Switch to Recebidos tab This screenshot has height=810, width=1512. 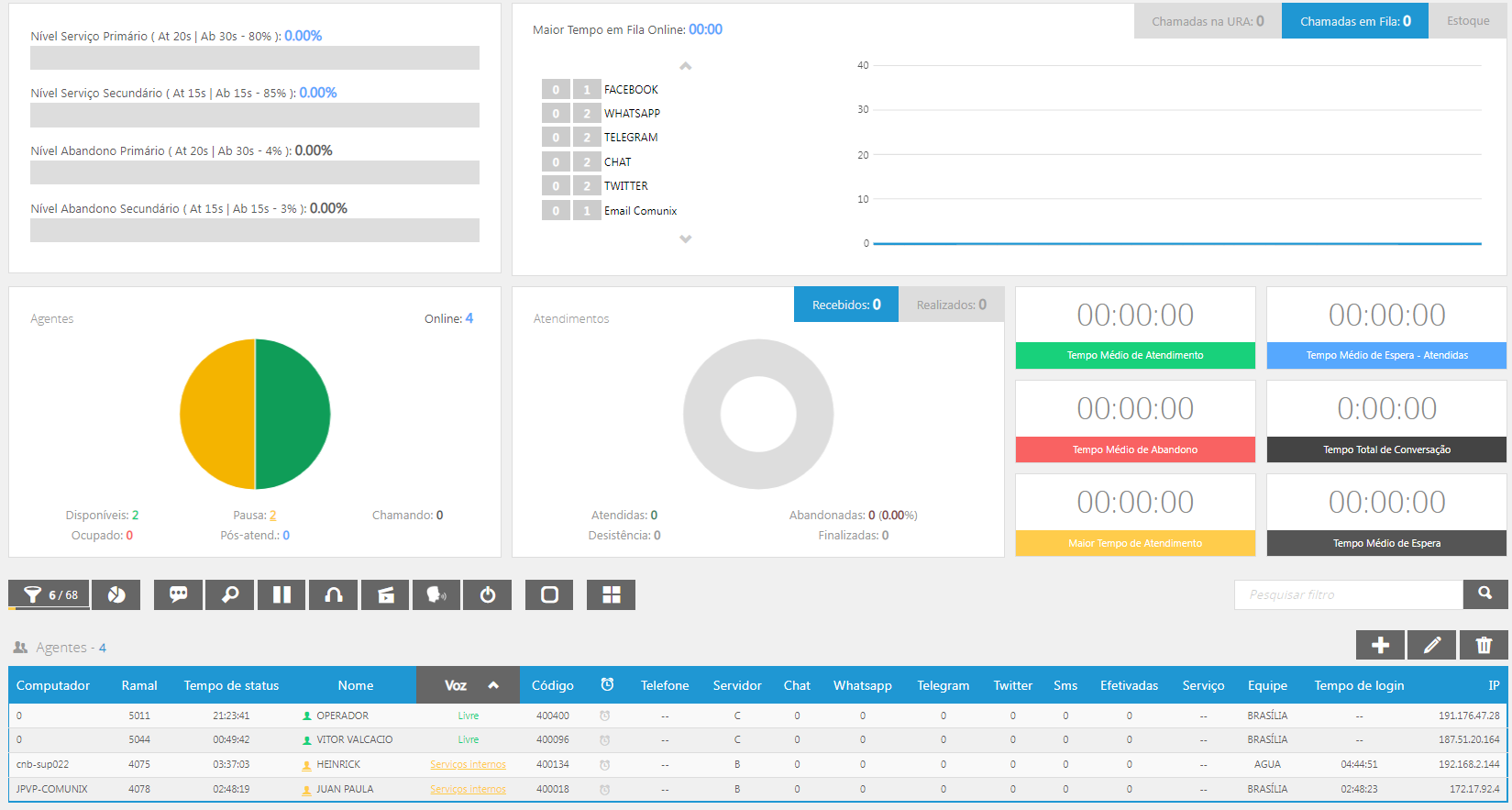(x=846, y=305)
